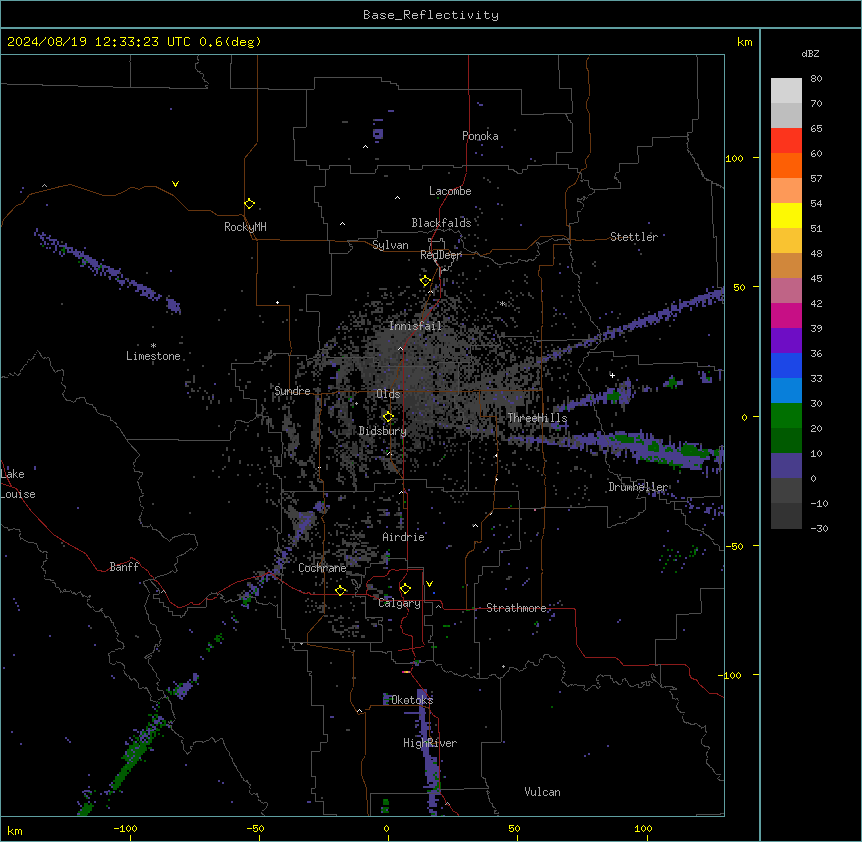This screenshot has width=862, height=842.
Task: Click the Strathmore label
Action: click(x=516, y=608)
